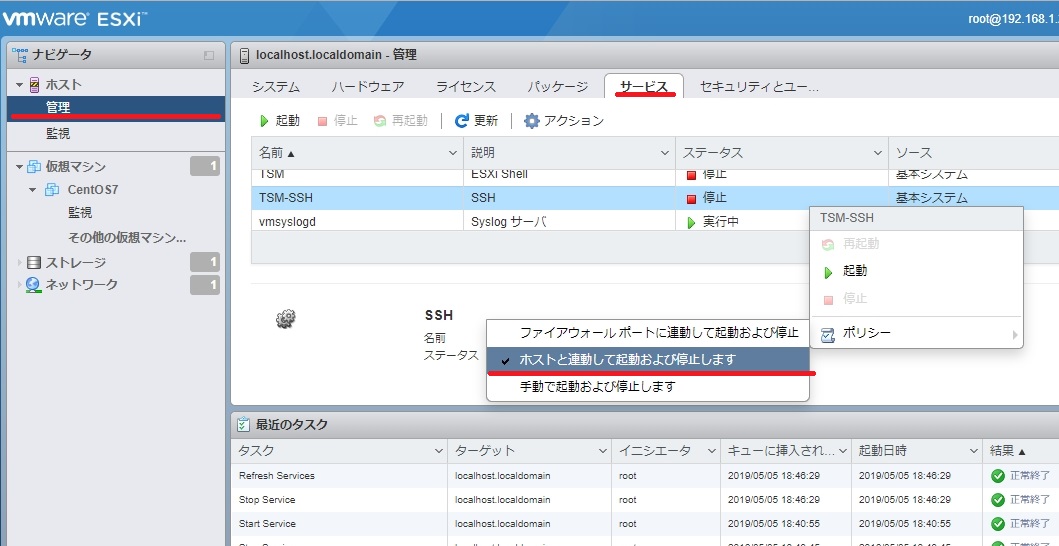Screen dimensions: 1059x546
Task: Open the name (名前) column dropdown
Action: pyautogui.click(x=453, y=153)
